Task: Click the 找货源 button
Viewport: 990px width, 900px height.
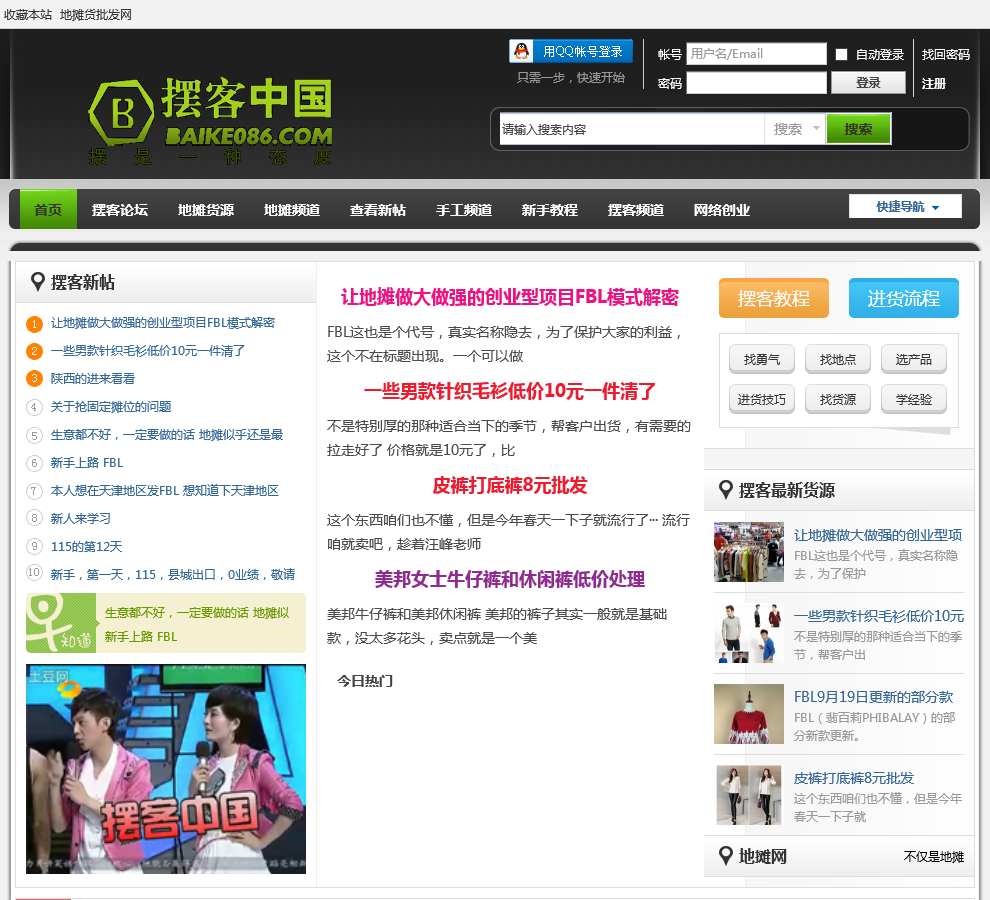Action: [838, 399]
